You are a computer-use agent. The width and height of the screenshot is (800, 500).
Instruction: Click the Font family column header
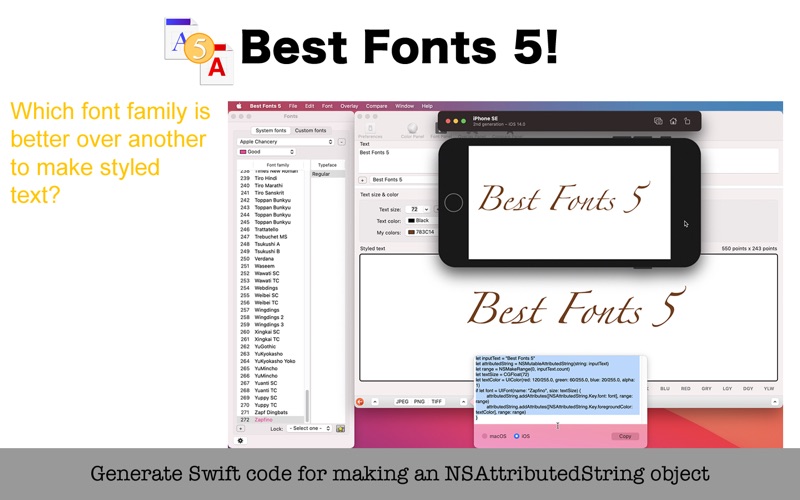click(278, 165)
